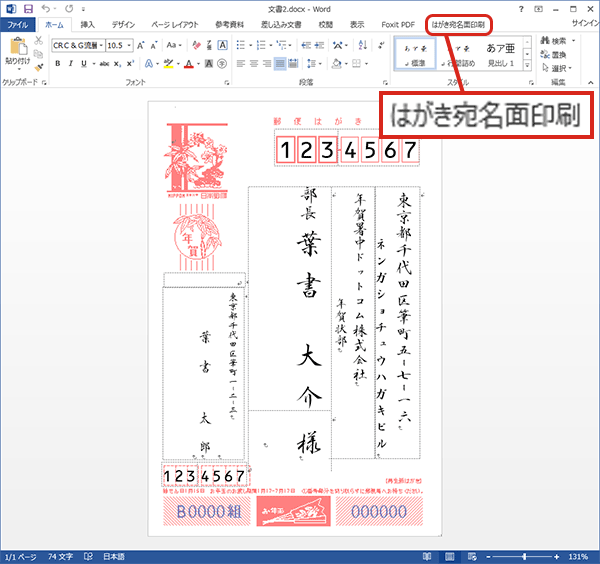
Task: Open the font size dropdown 10.5
Action: pyautogui.click(x=129, y=46)
